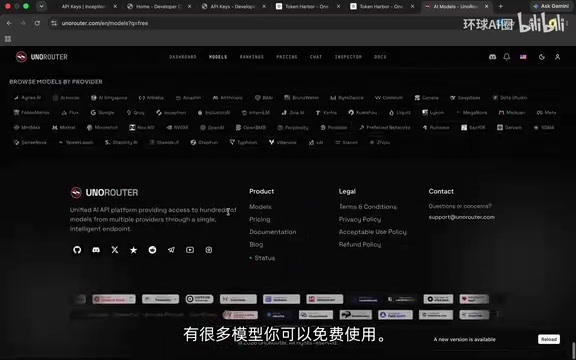576x360 pixels.
Task: Select the Google provider chip
Action: pos(102,112)
